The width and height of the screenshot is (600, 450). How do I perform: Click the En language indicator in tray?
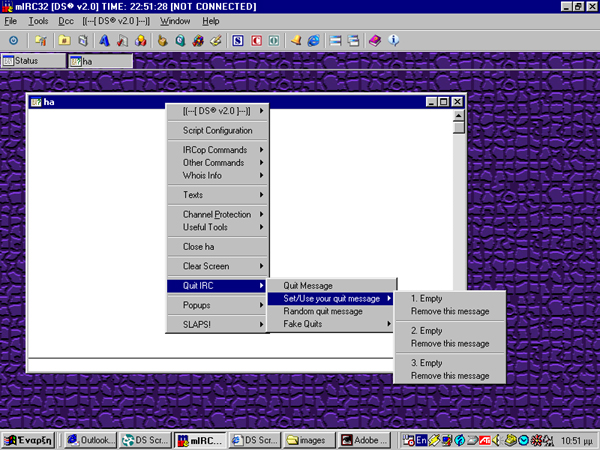pos(421,440)
